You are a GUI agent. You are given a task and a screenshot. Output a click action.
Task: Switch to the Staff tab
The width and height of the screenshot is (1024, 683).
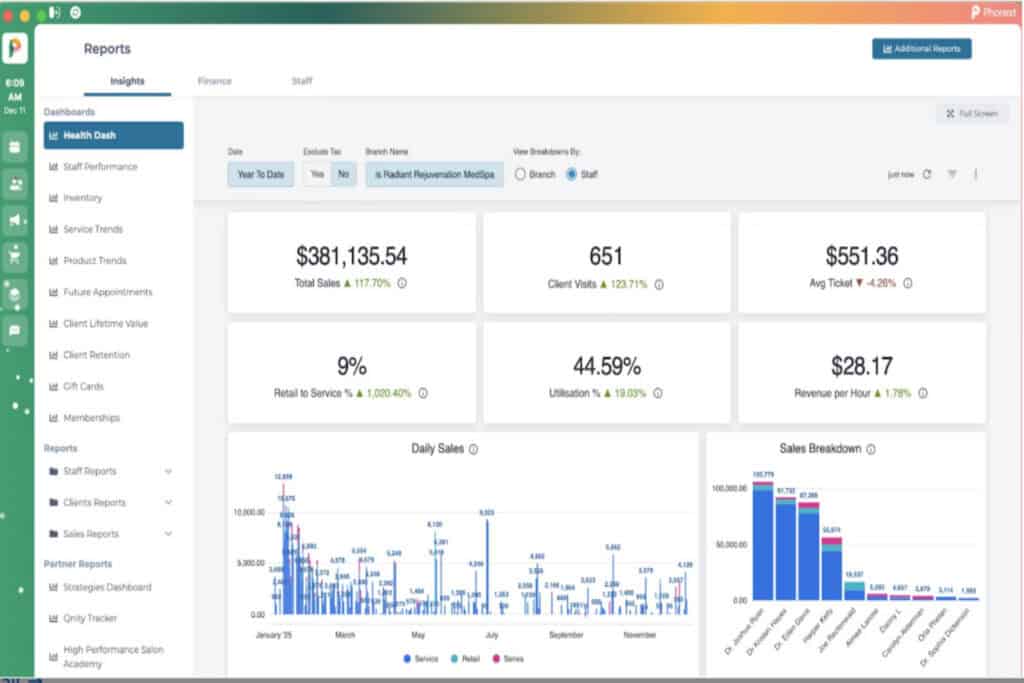(x=302, y=81)
